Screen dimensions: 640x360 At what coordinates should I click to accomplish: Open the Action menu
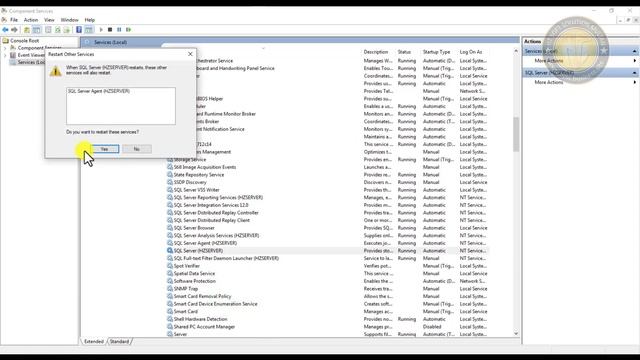tap(31, 20)
